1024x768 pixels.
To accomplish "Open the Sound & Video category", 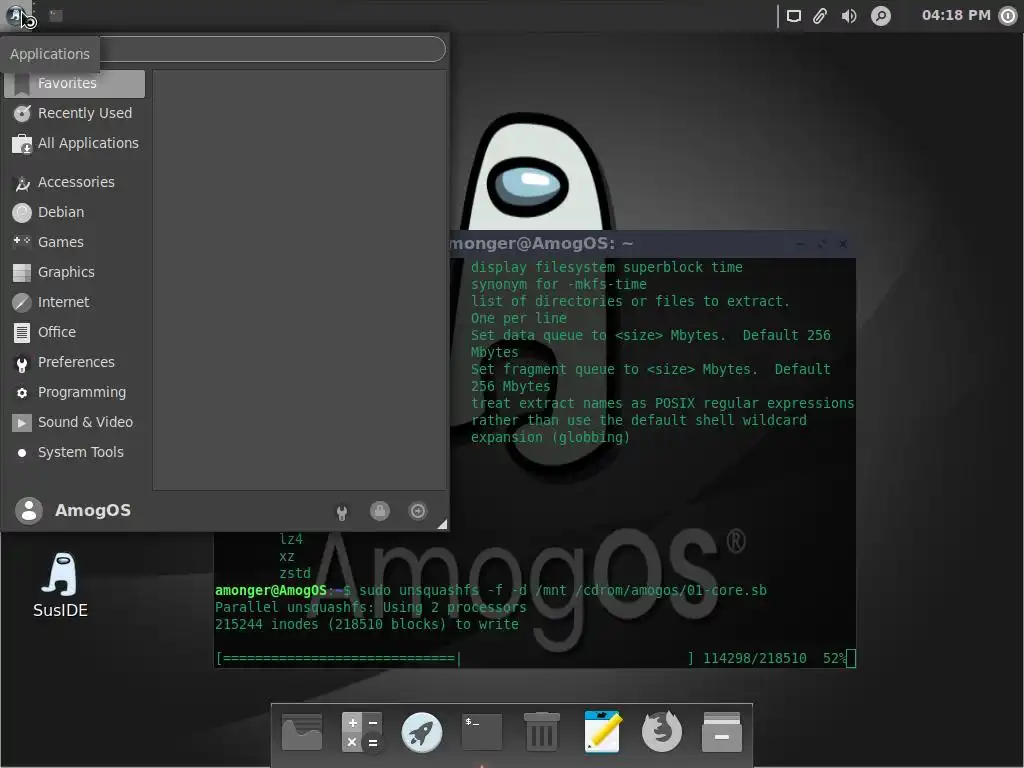I will pyautogui.click(x=74, y=423).
